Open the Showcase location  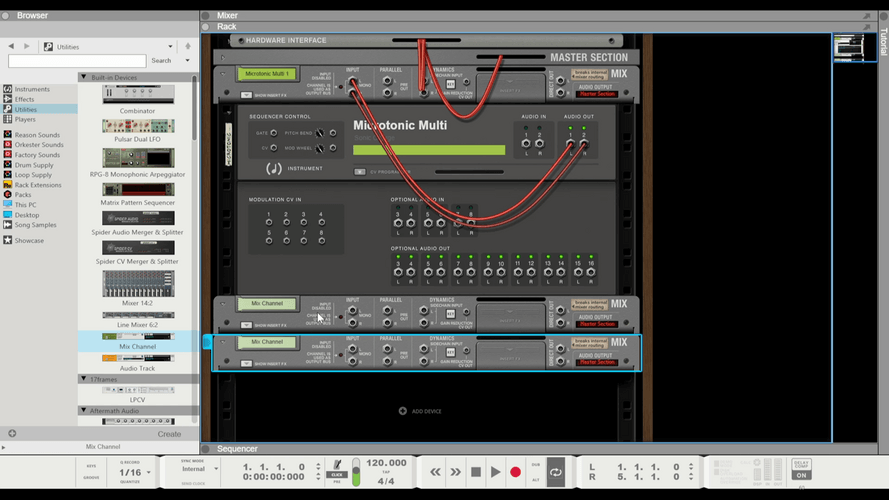coord(29,240)
